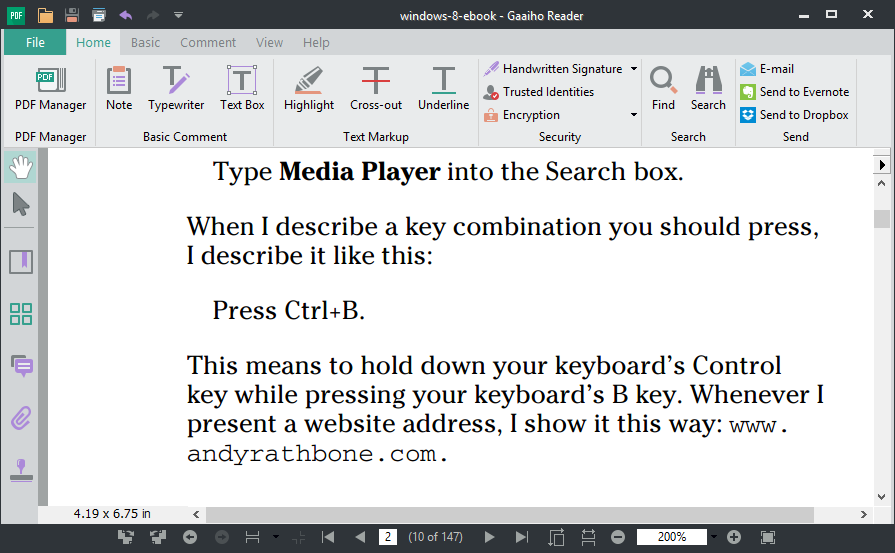The height and width of the screenshot is (553, 895).
Task: Toggle the Bookmarks side panel
Action: tap(20, 262)
